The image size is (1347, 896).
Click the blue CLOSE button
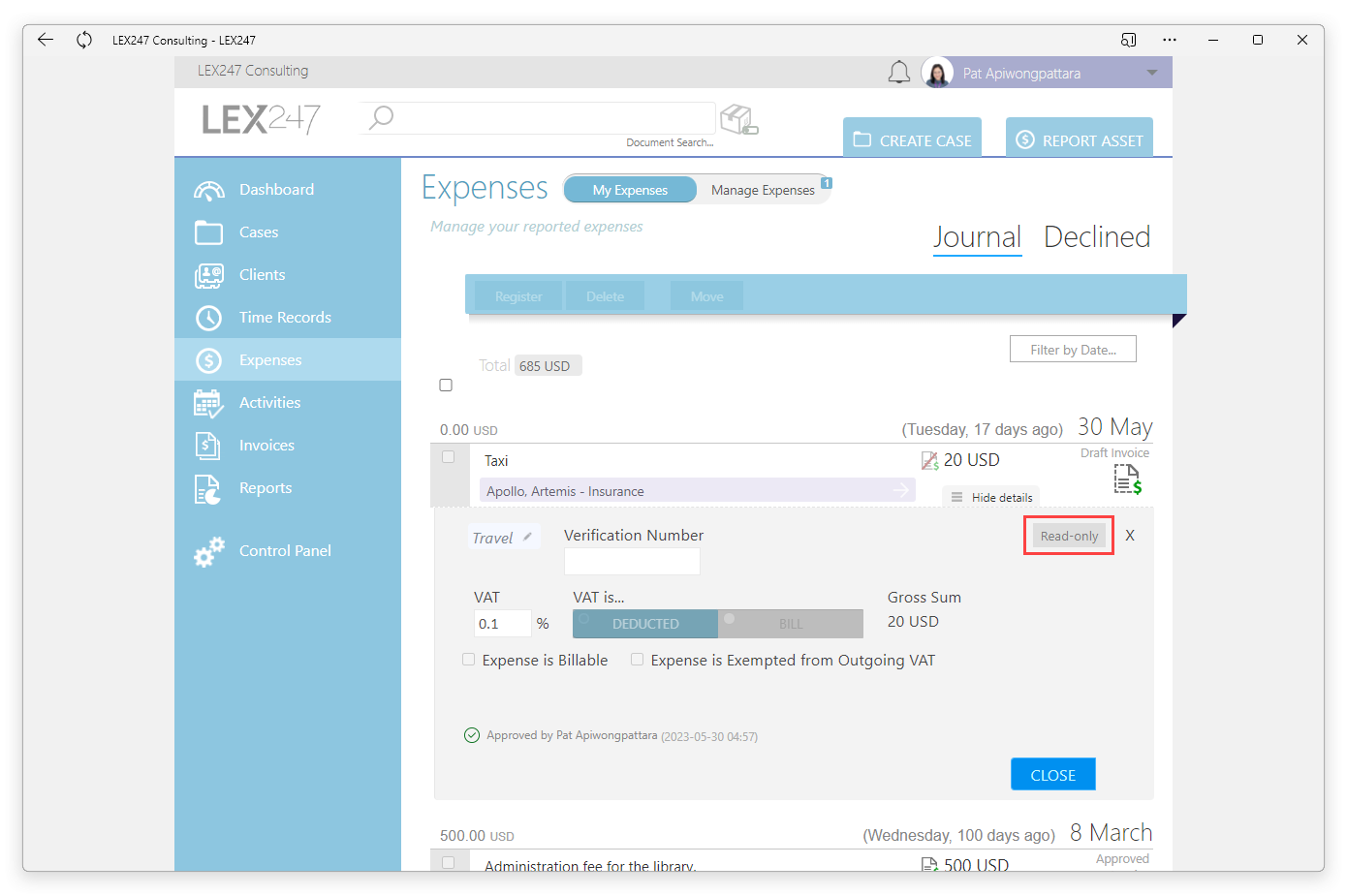click(x=1053, y=775)
